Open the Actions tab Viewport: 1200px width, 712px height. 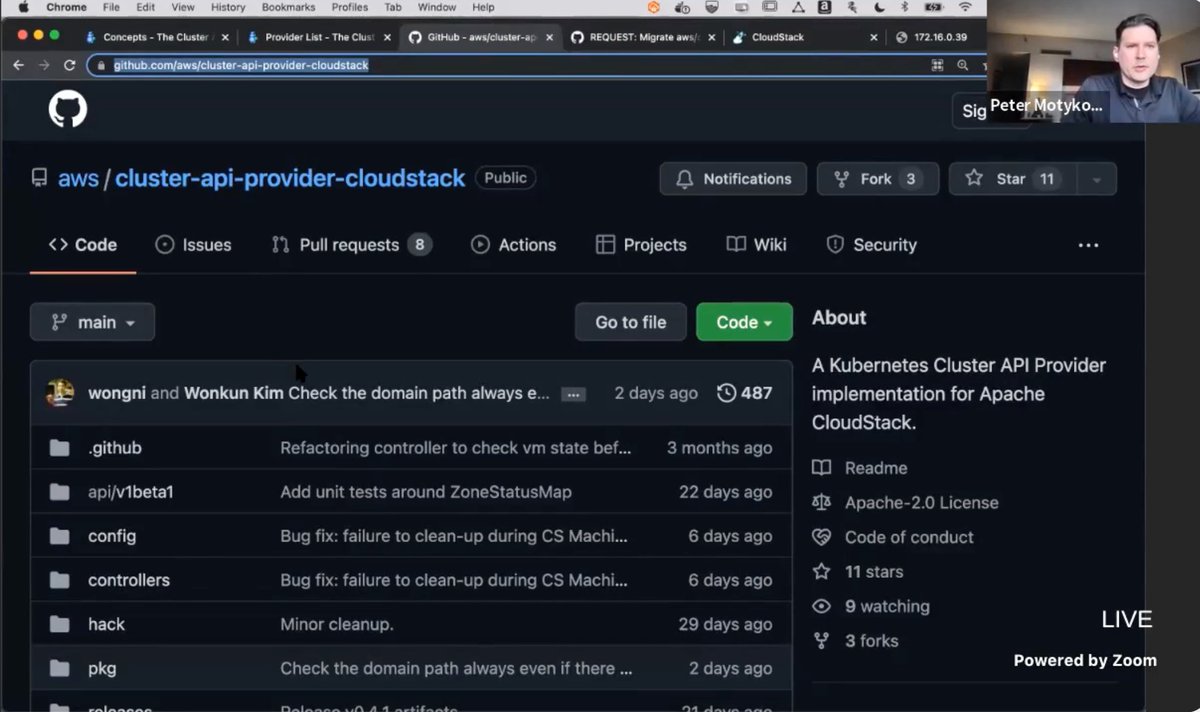[513, 245]
